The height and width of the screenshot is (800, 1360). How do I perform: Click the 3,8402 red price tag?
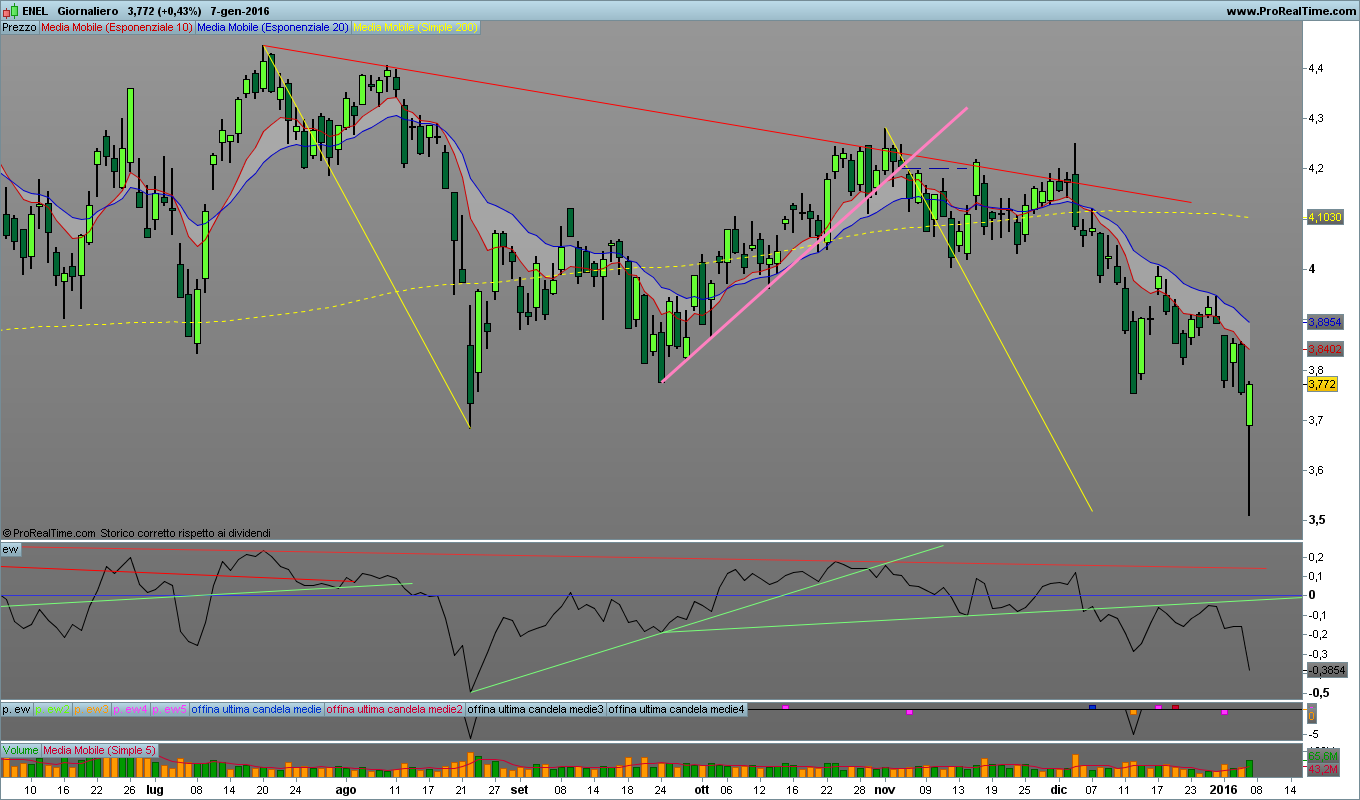[x=1325, y=349]
